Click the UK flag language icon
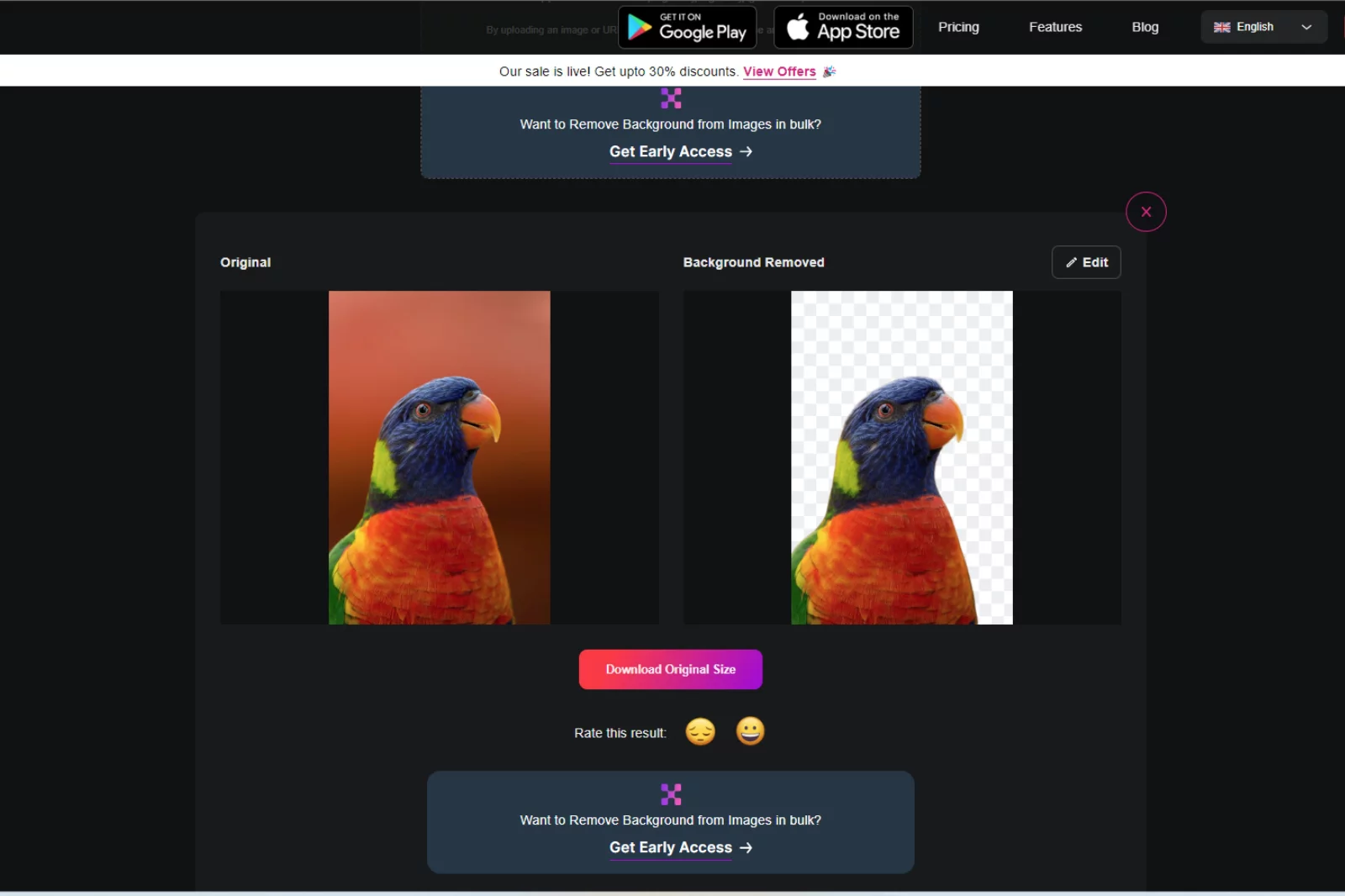 [1221, 27]
